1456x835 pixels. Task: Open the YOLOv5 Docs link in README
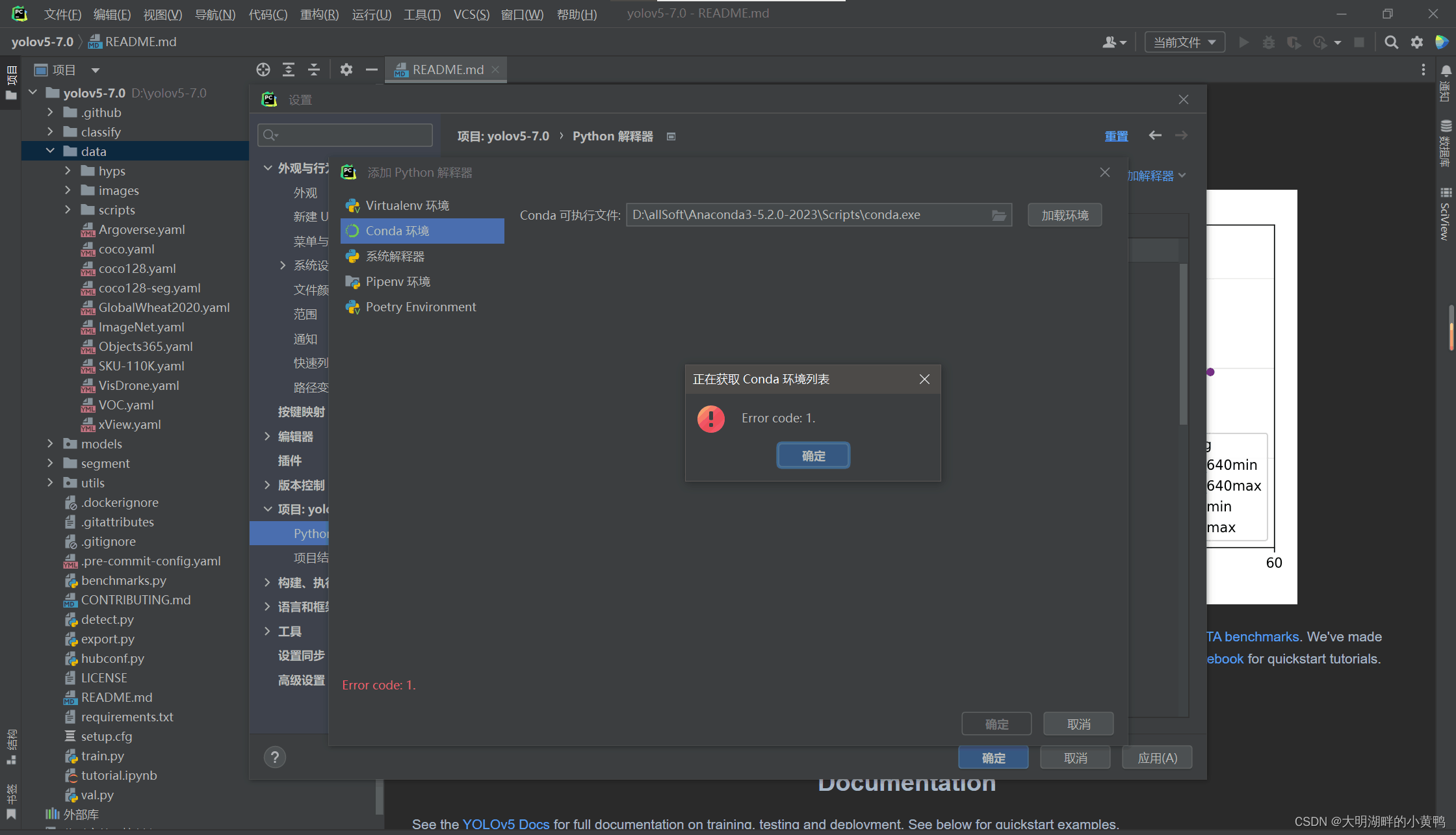506,824
